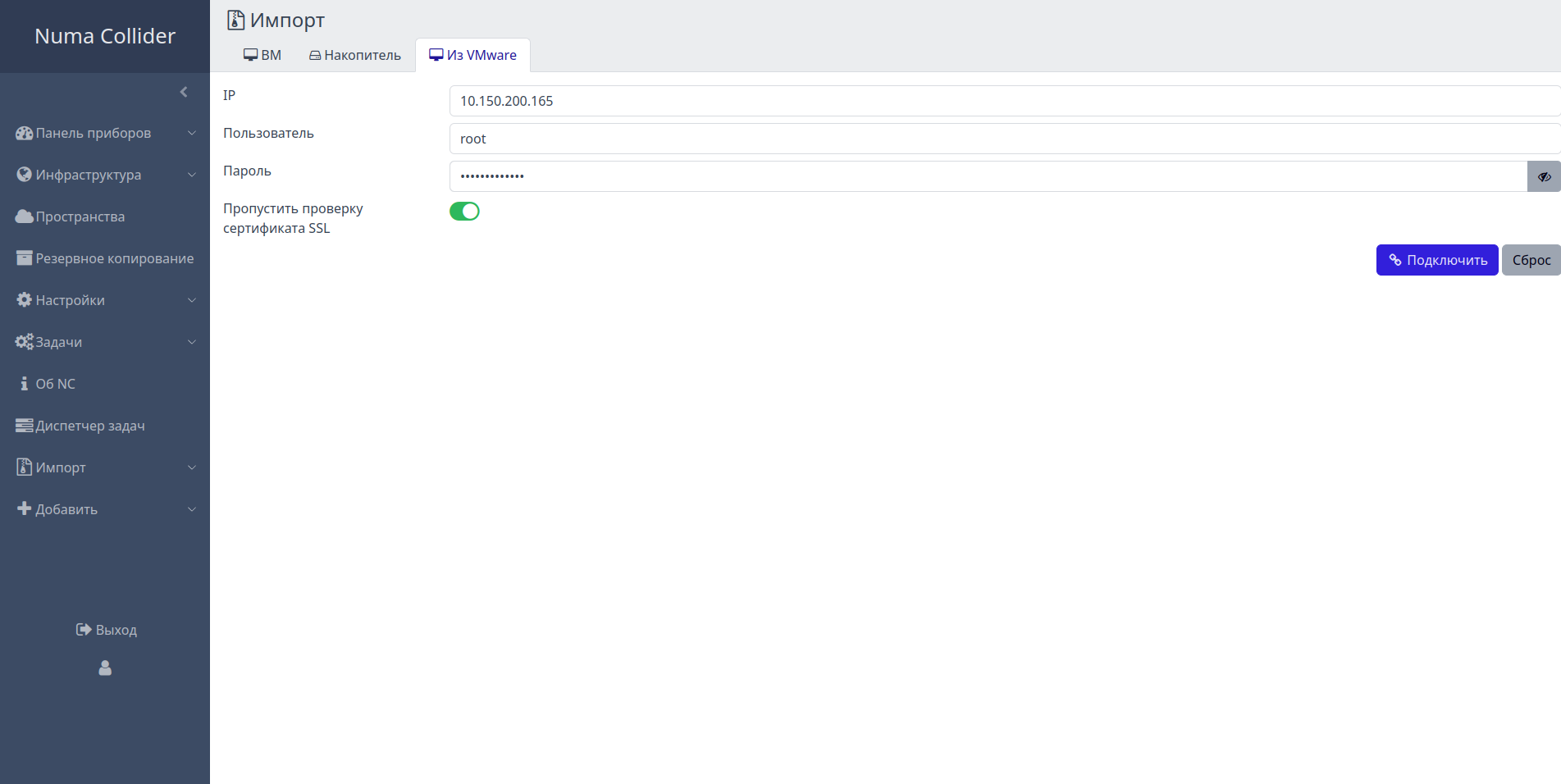Expand Панель приборов chevron

tap(192, 133)
